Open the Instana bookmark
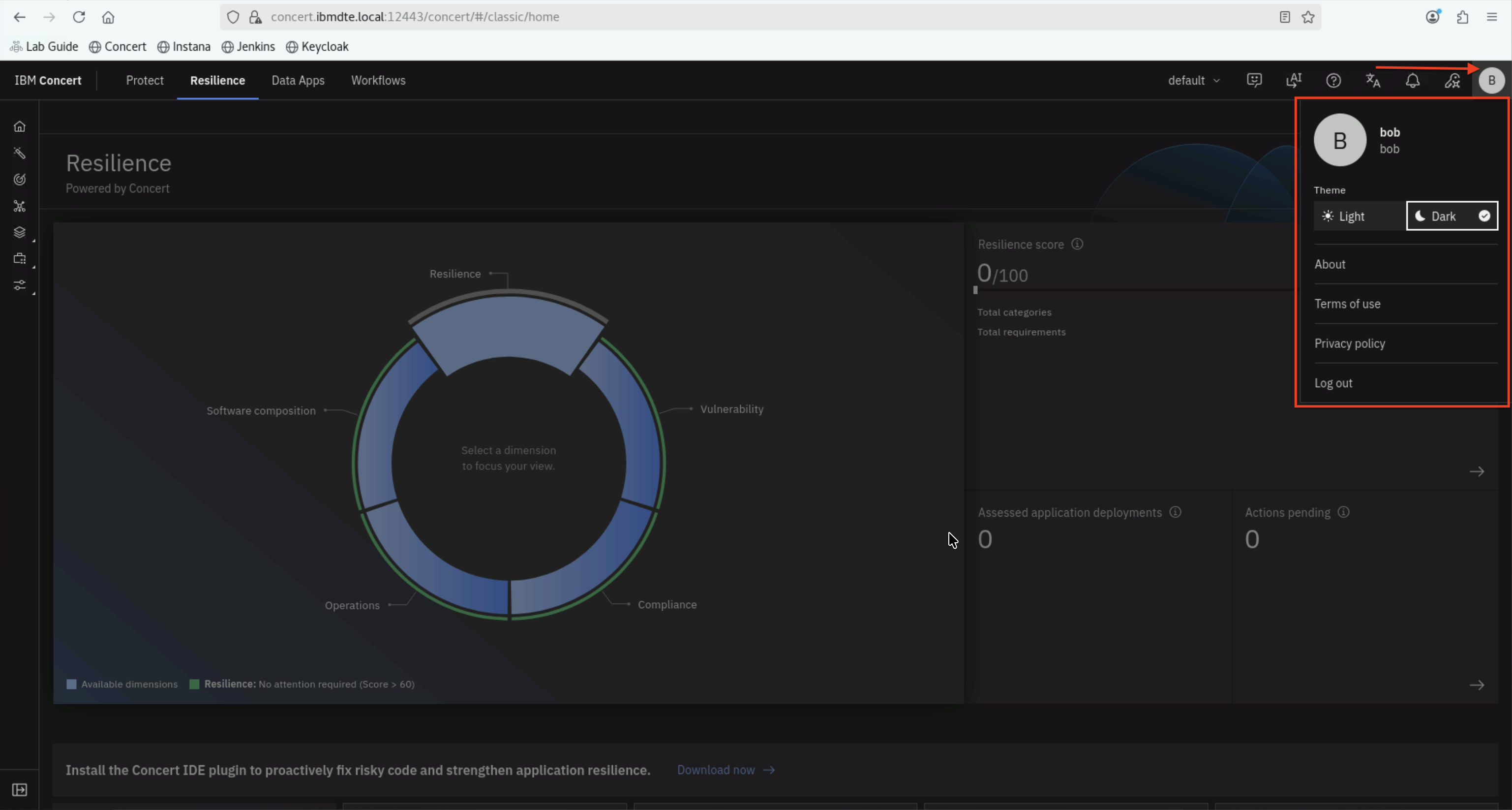This screenshot has height=810, width=1512. [x=184, y=46]
